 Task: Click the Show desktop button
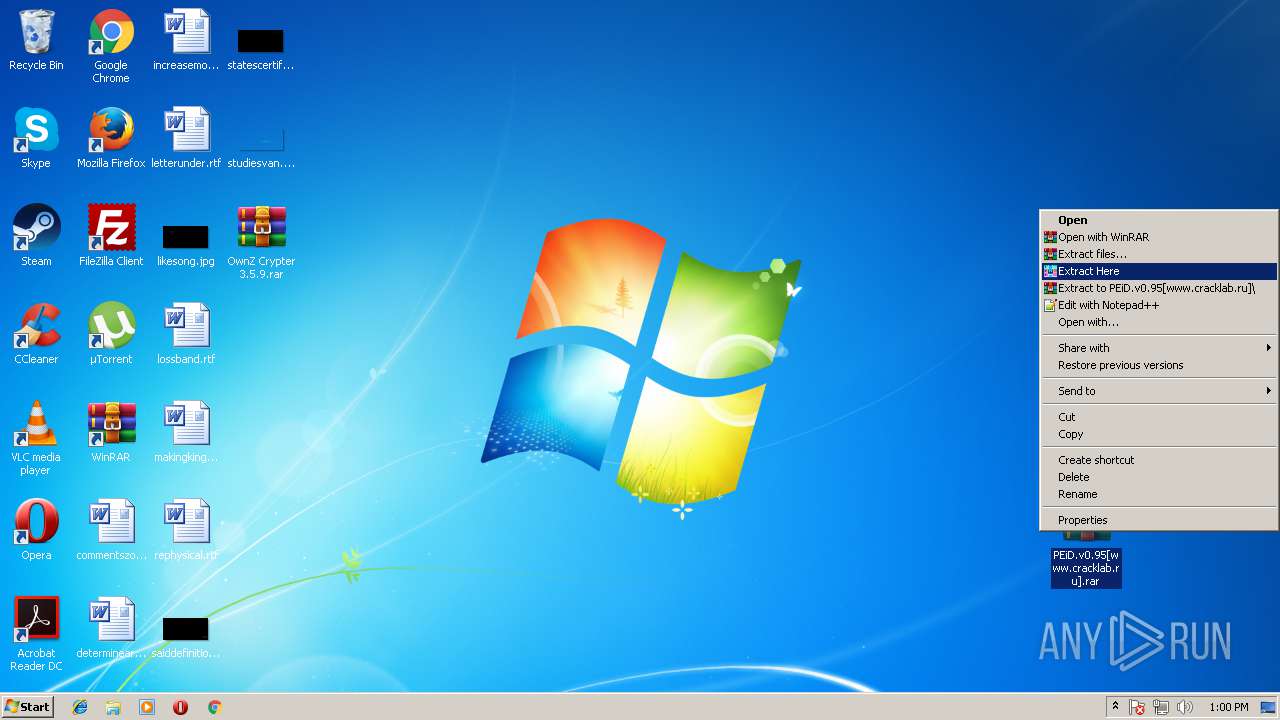pos(1268,707)
